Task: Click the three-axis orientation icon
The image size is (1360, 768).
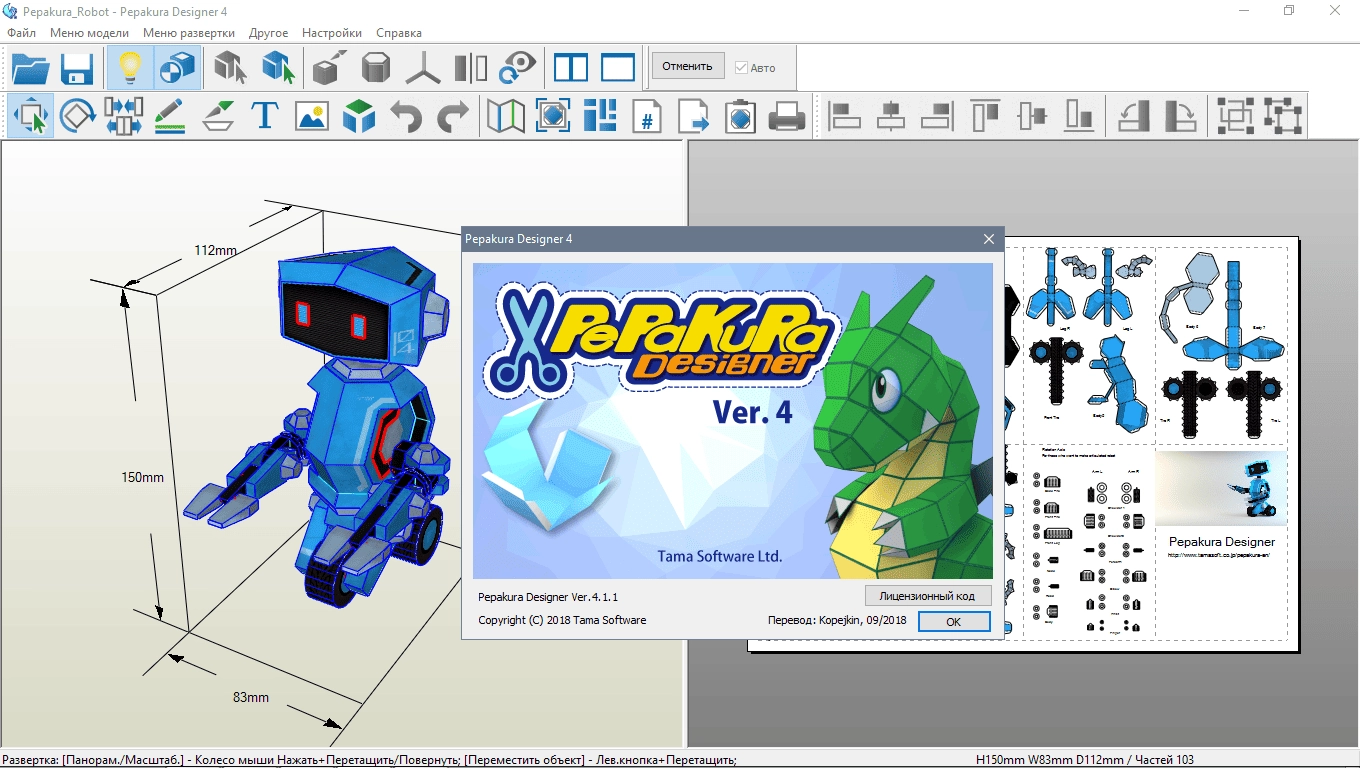Action: point(423,68)
